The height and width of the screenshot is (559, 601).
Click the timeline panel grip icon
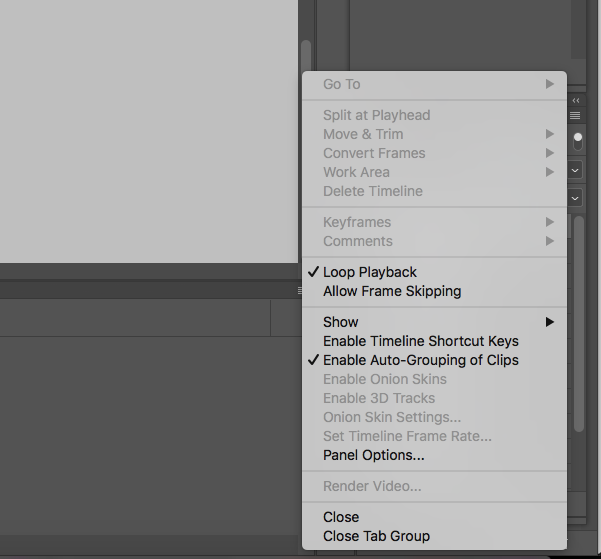pos(300,291)
